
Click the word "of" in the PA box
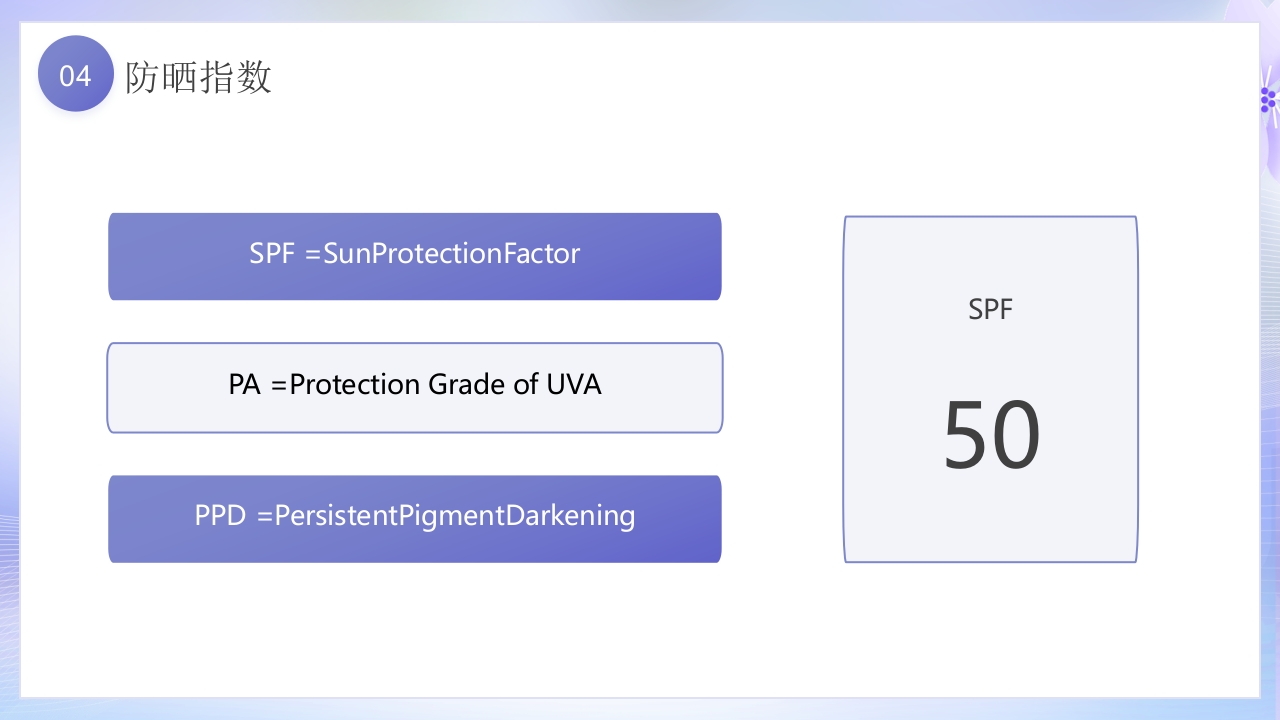(x=526, y=385)
